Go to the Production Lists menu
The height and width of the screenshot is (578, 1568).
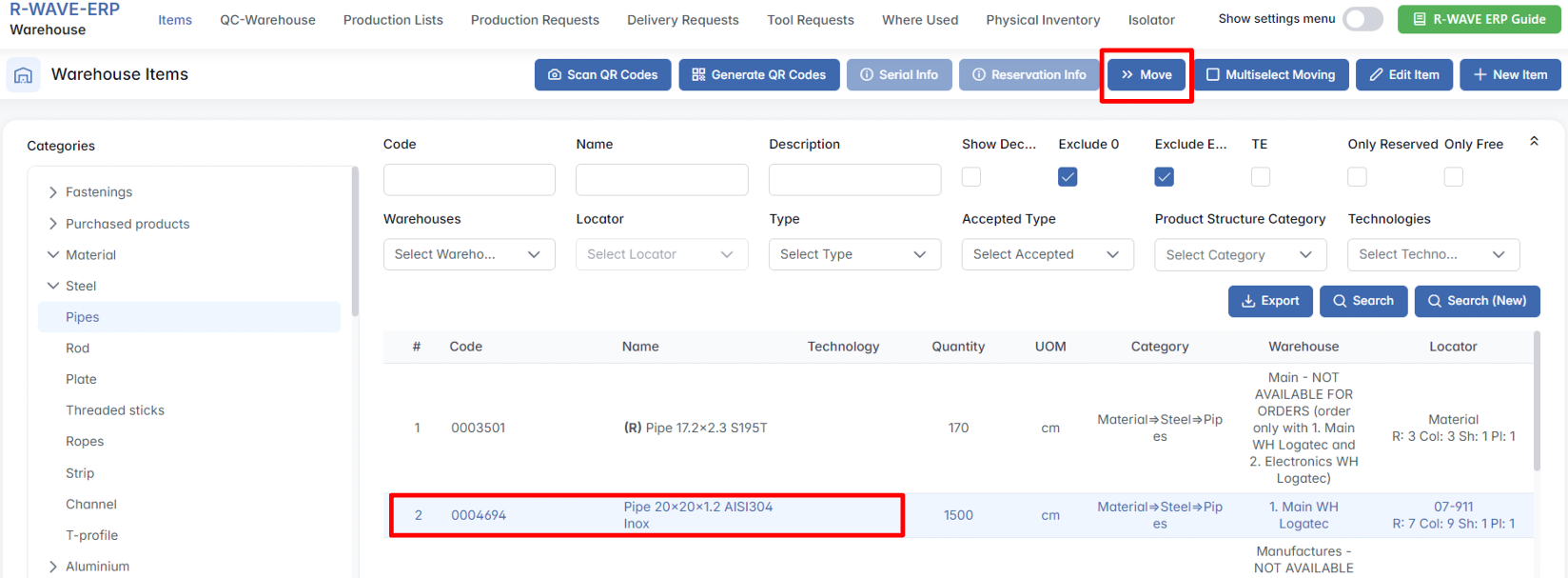[x=393, y=20]
